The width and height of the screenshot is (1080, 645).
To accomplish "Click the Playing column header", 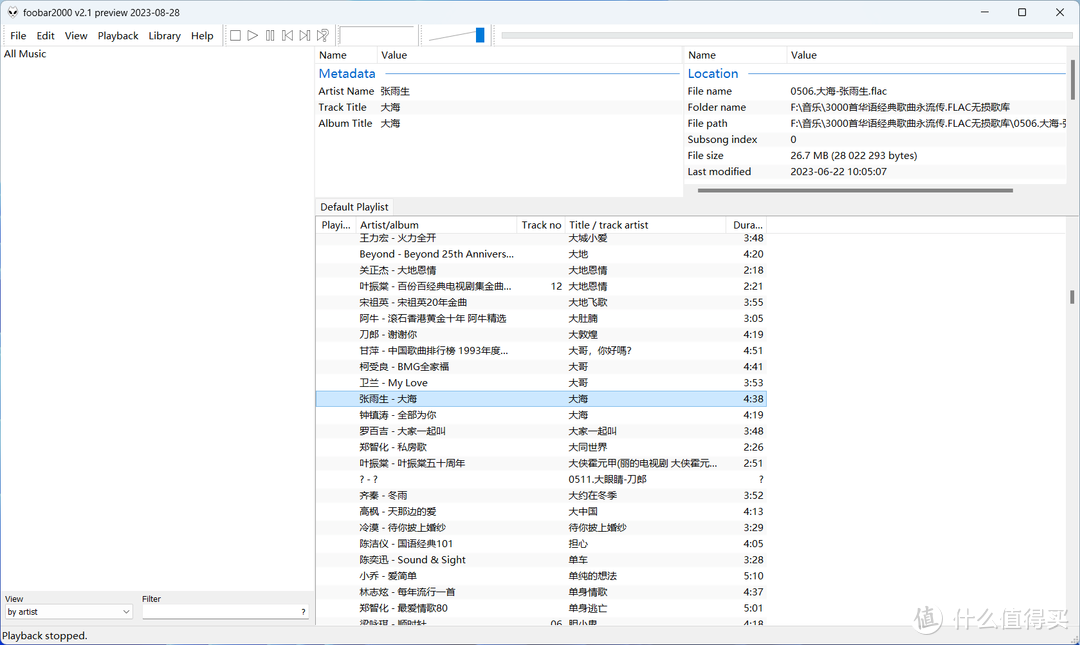I will click(x=336, y=225).
